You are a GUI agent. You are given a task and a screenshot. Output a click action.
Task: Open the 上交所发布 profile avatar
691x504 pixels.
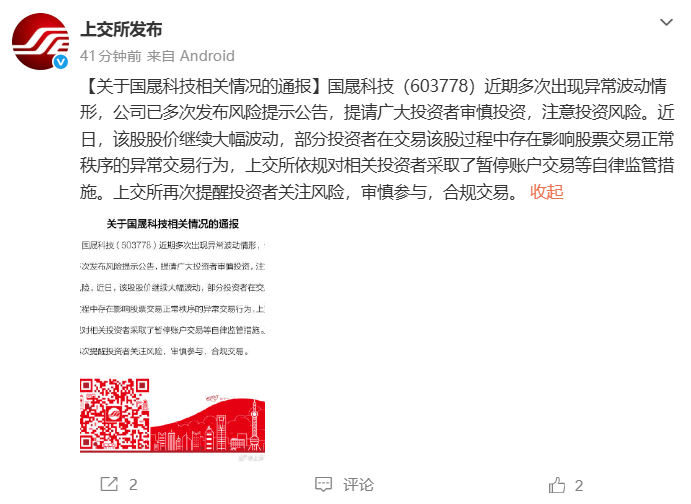pyautogui.click(x=40, y=41)
